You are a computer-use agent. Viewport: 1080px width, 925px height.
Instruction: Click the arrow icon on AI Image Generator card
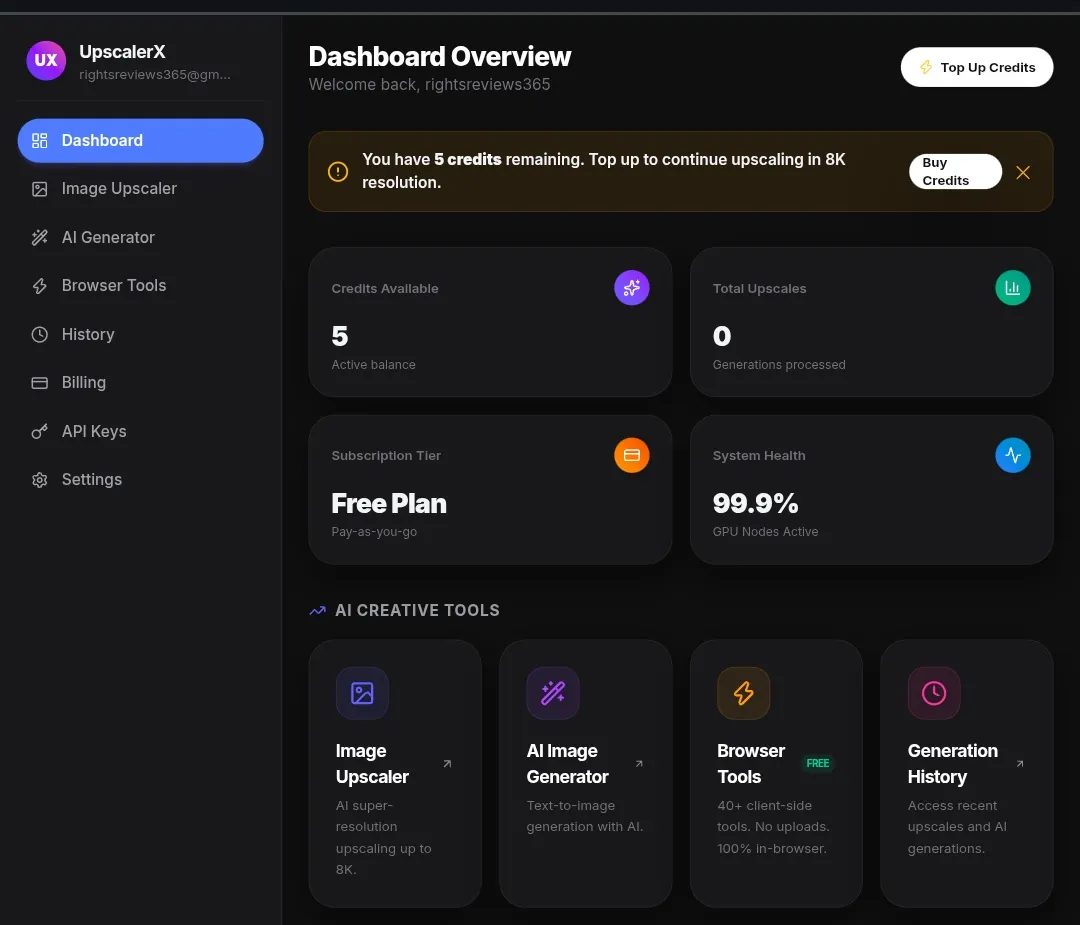coord(639,764)
